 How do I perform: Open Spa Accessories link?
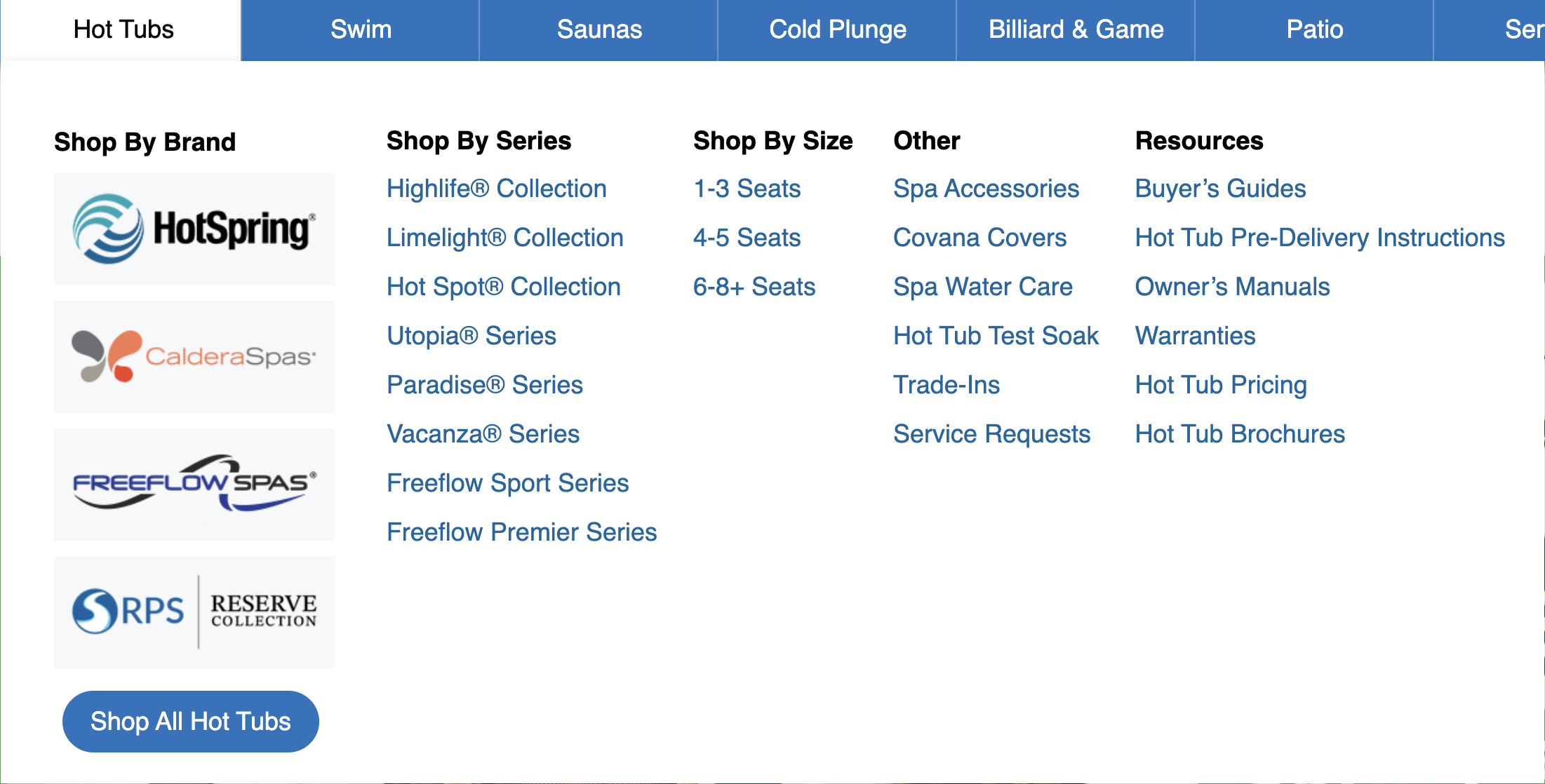pos(986,189)
